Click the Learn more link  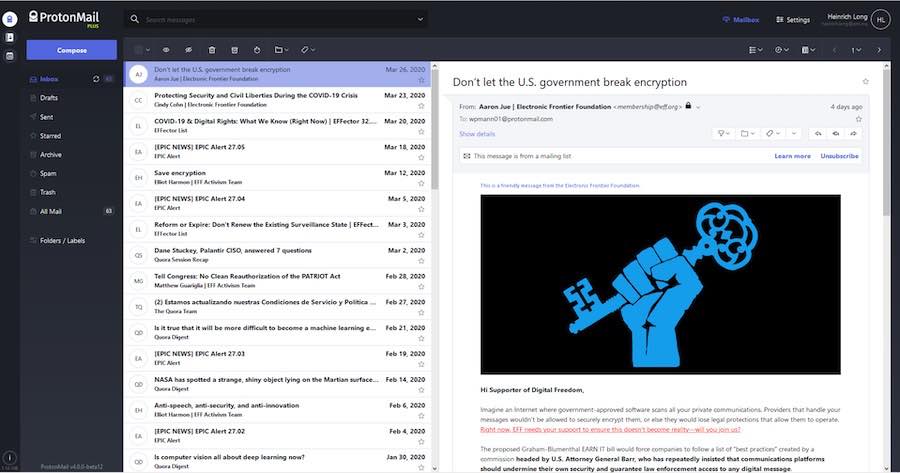click(x=792, y=156)
